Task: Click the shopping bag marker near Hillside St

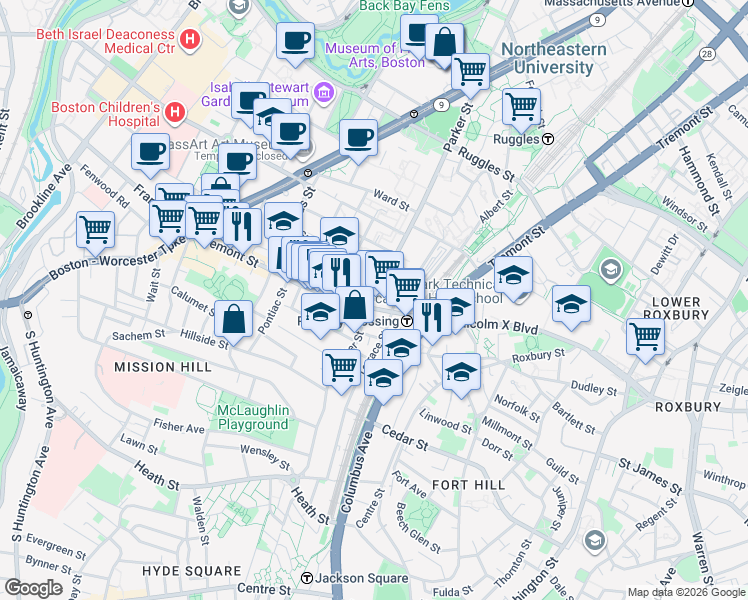Action: (x=233, y=320)
